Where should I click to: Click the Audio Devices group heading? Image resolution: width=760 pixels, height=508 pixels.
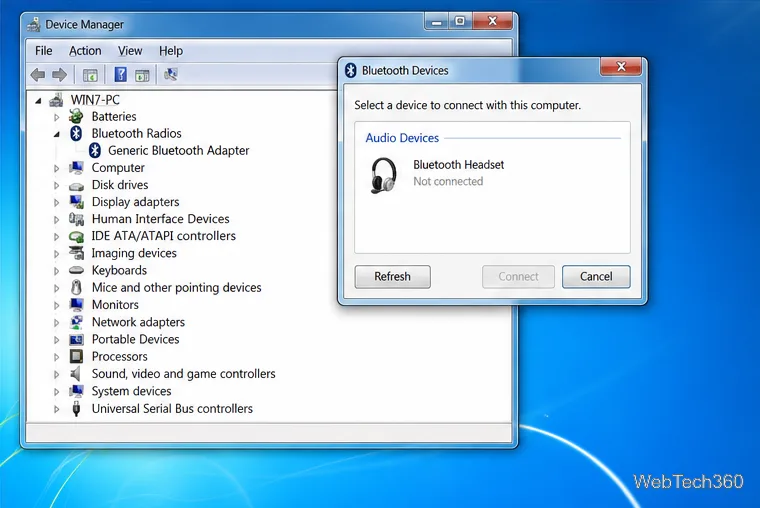coord(402,138)
